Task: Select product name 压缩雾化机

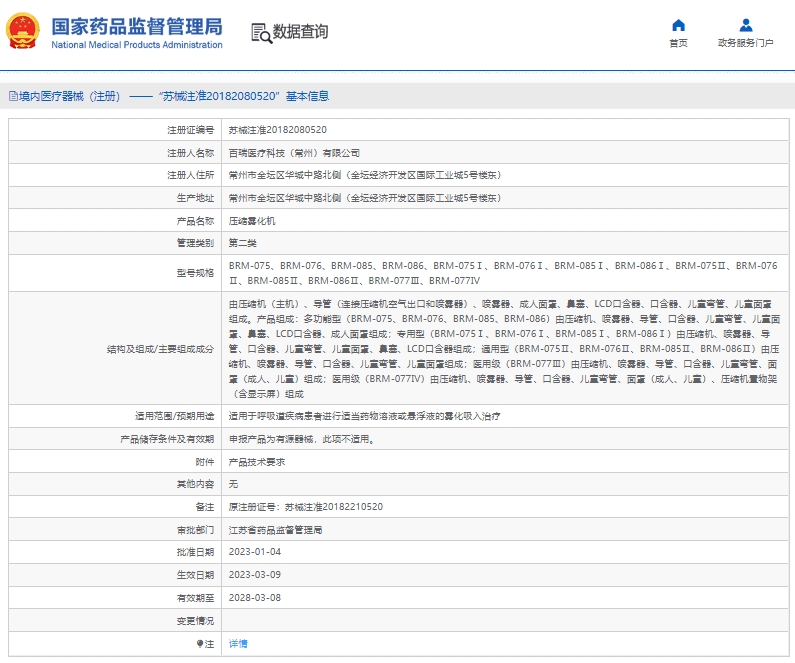Action: click(x=252, y=220)
